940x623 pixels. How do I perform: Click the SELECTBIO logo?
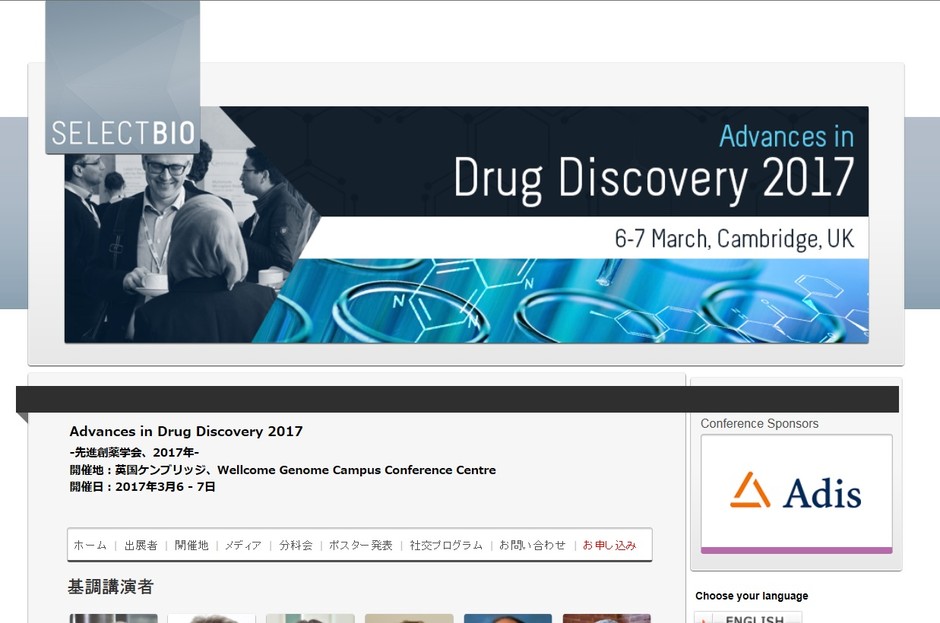pyautogui.click(x=123, y=77)
